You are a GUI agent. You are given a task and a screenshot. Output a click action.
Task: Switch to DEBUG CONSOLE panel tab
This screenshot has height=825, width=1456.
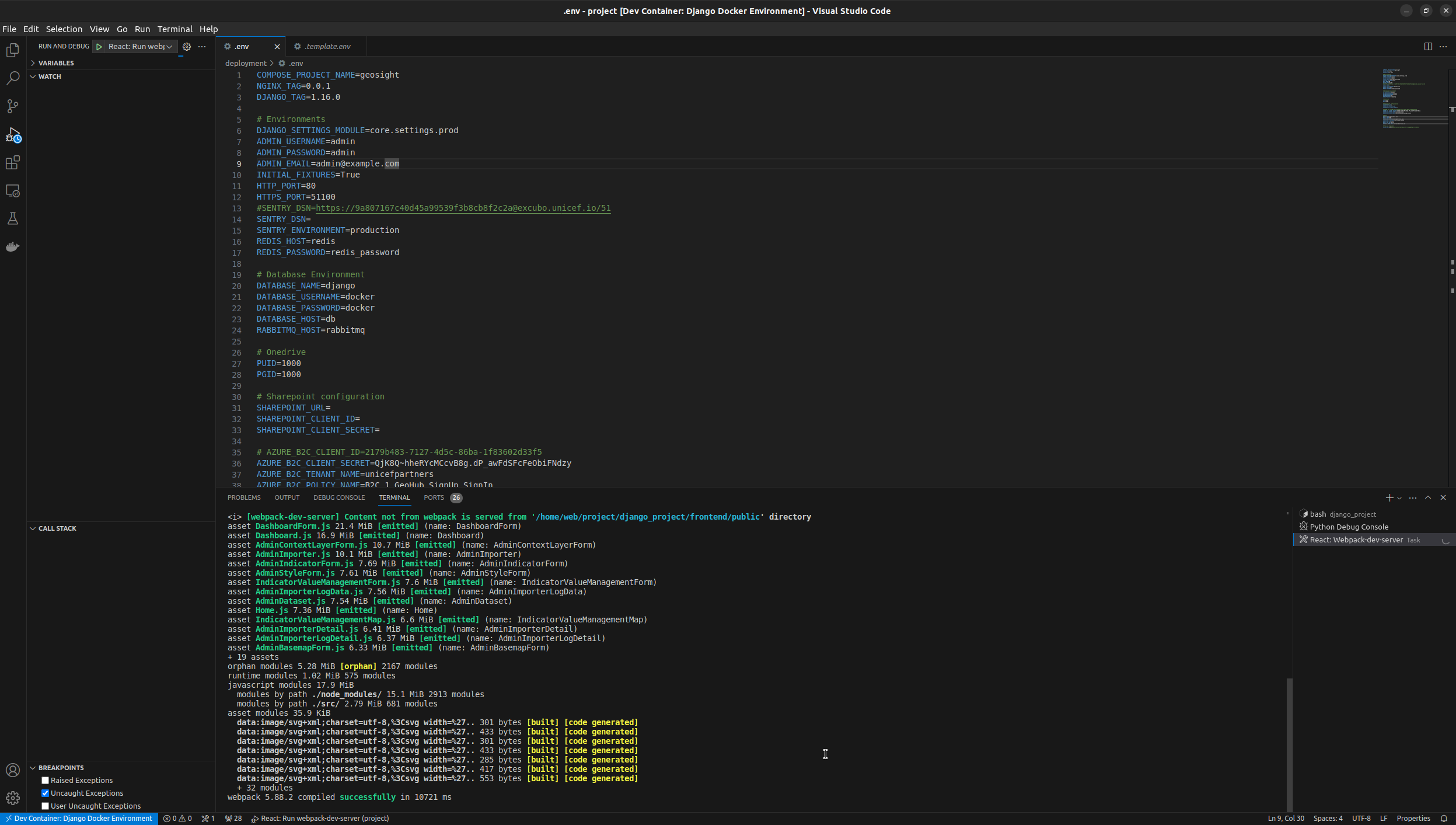click(339, 497)
